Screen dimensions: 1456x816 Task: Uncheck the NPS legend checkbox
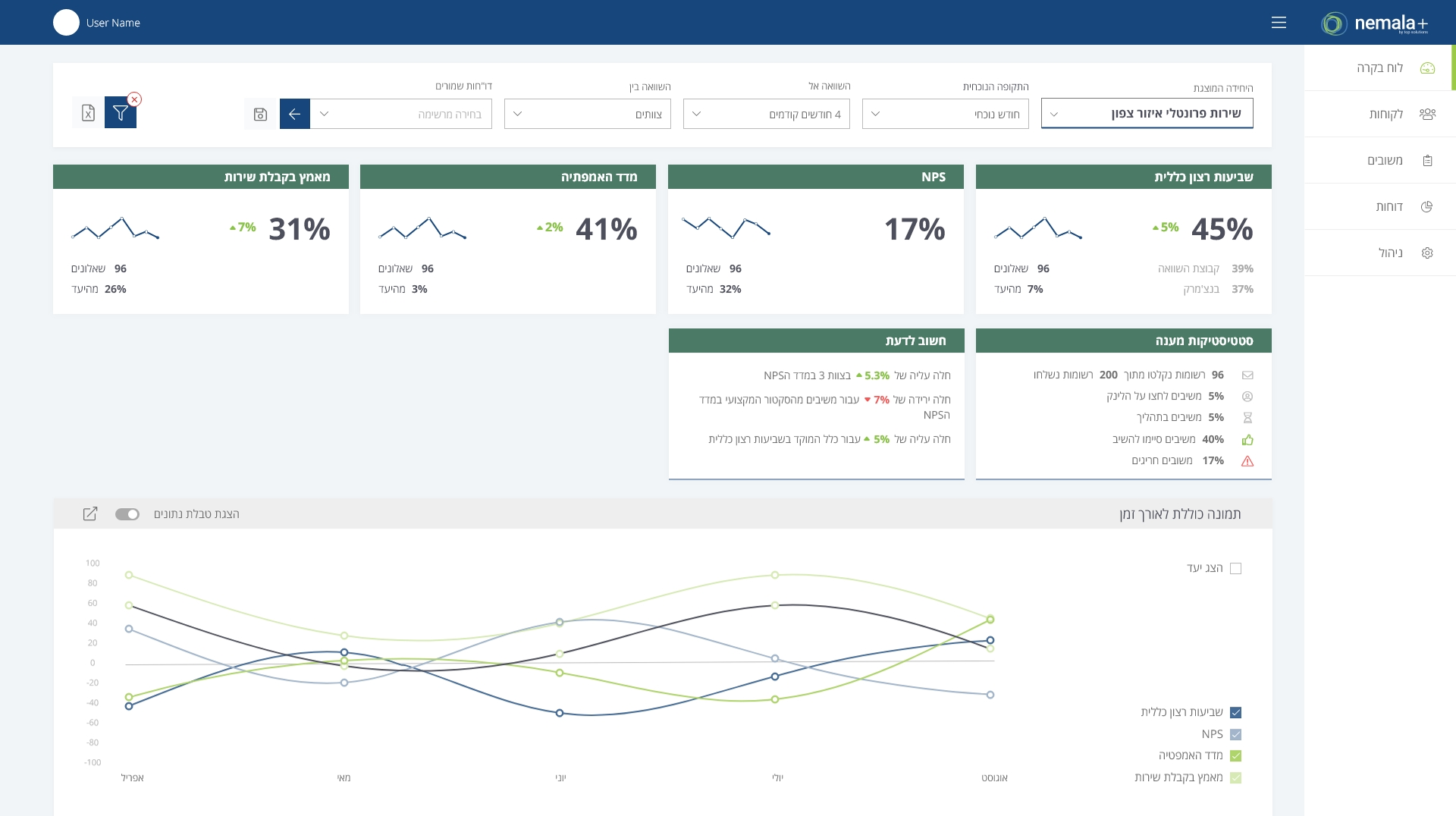point(1235,735)
